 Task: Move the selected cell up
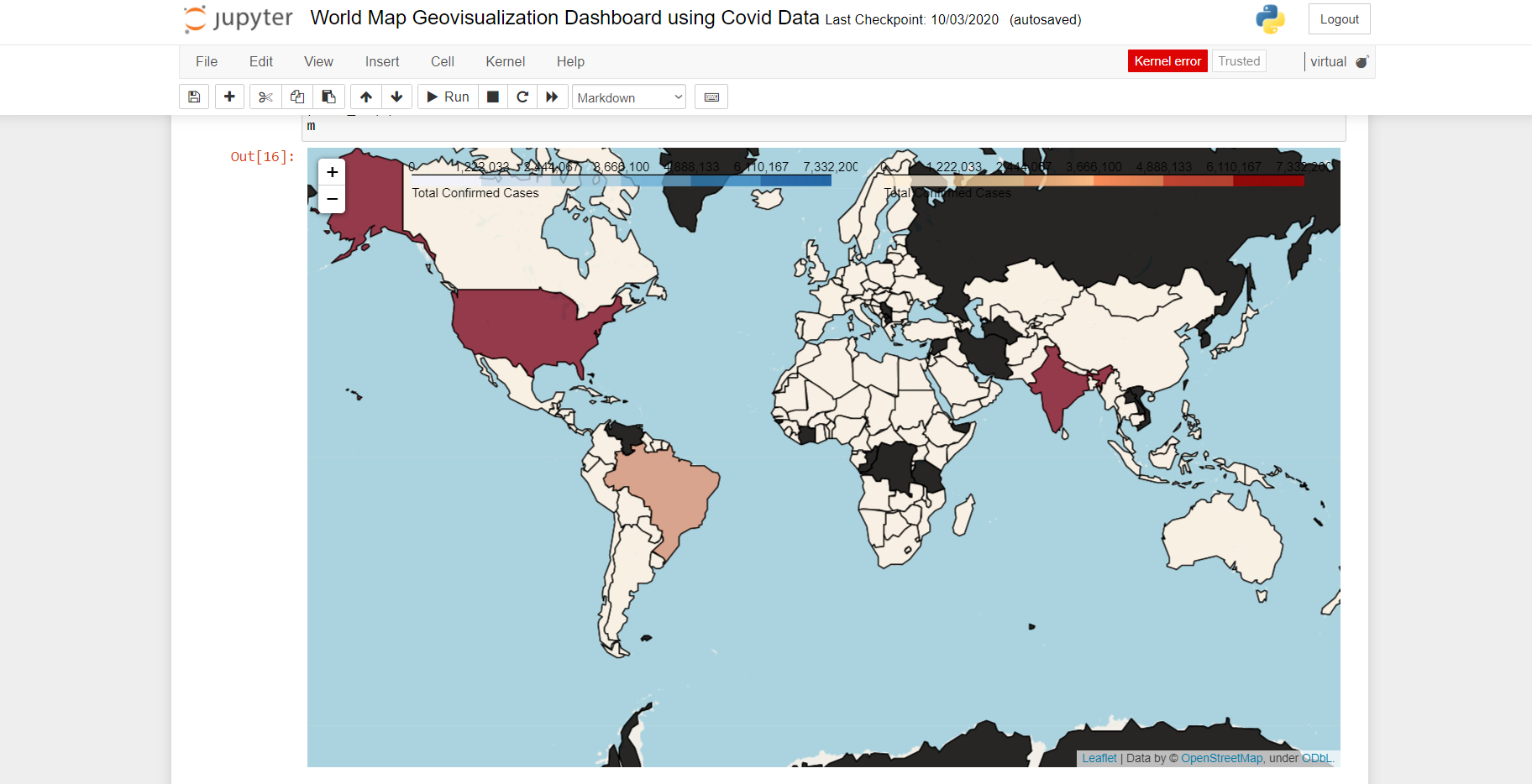tap(366, 97)
